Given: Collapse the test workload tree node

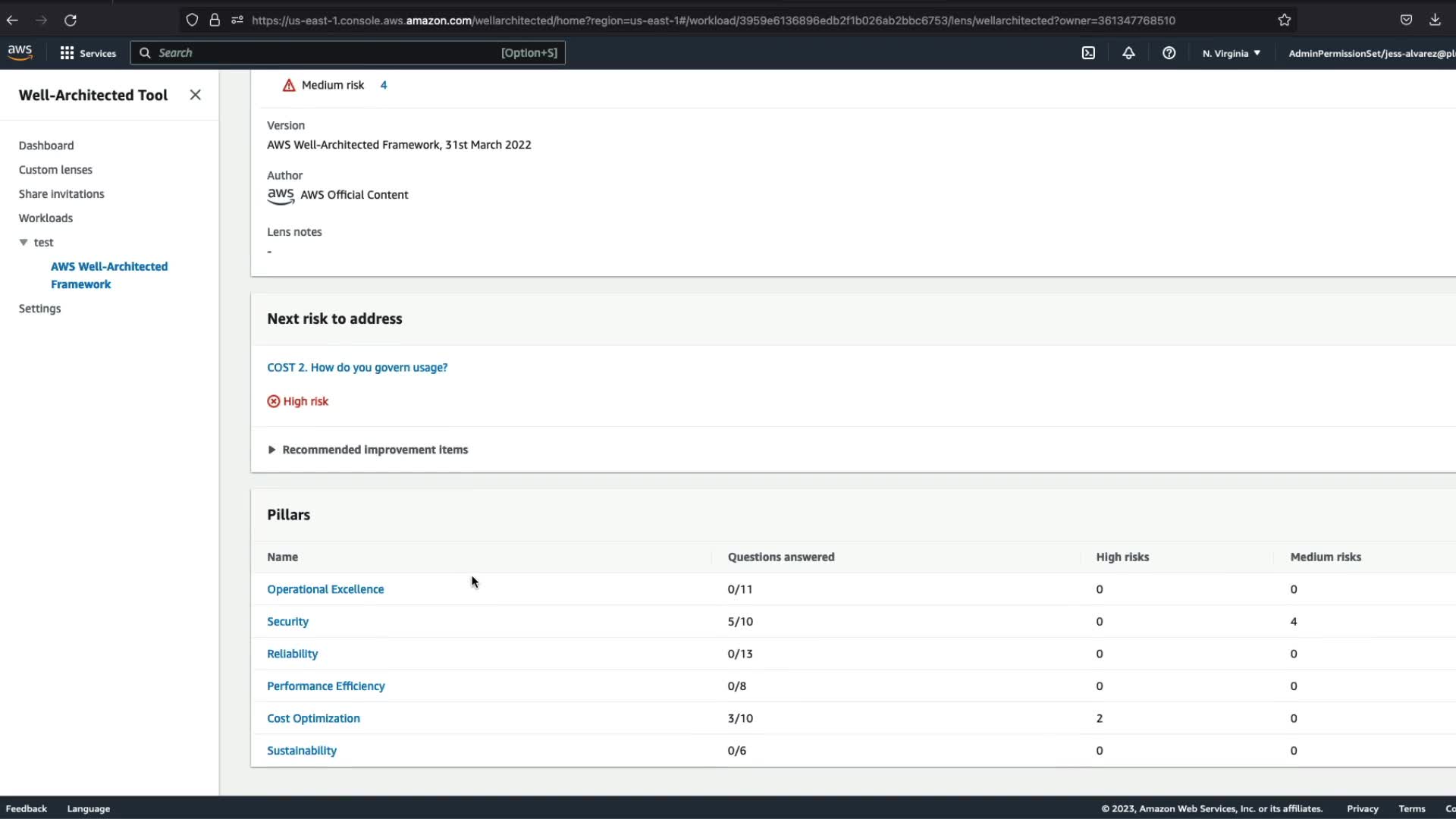Looking at the screenshot, I should click(x=24, y=243).
